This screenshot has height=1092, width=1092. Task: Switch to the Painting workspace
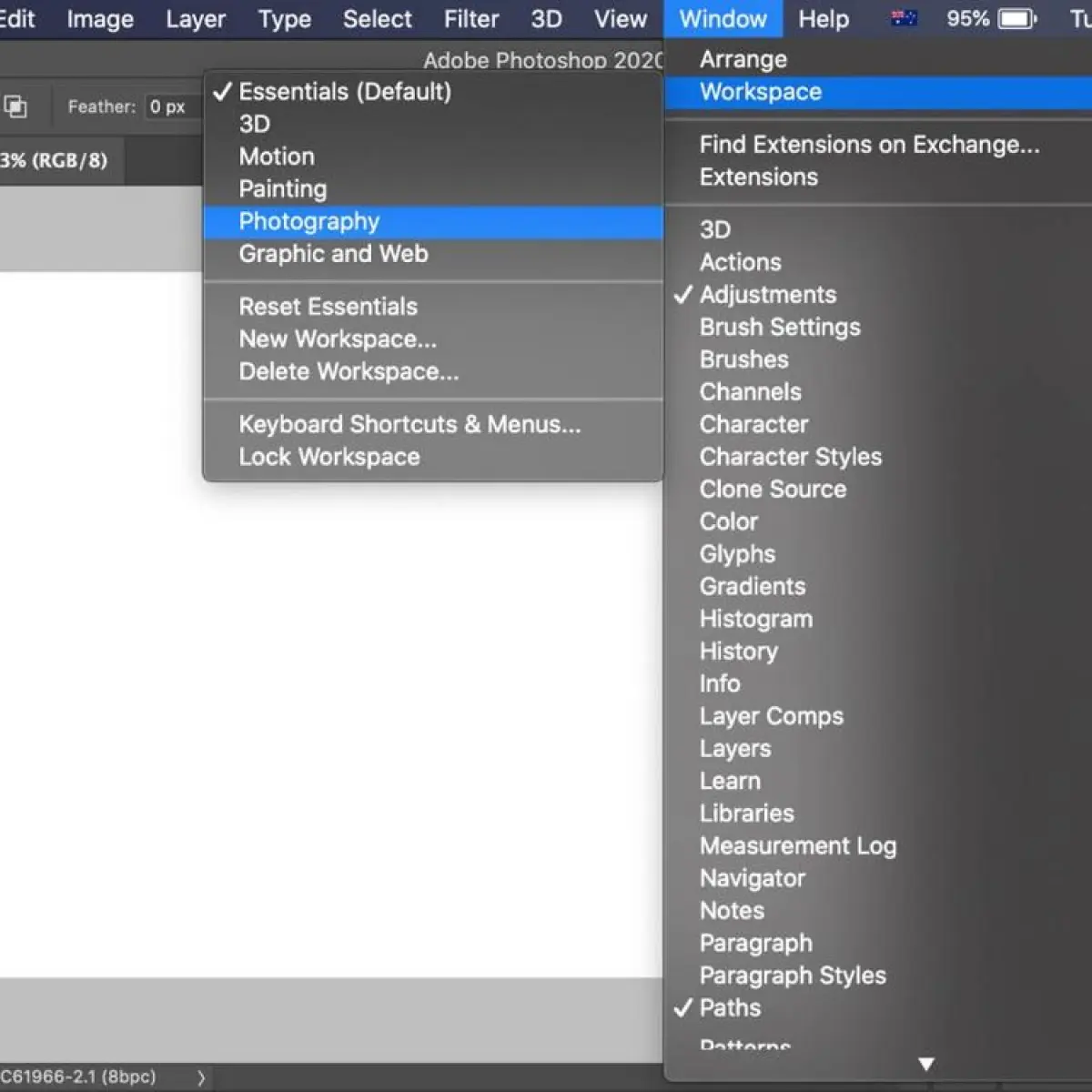pos(433,189)
